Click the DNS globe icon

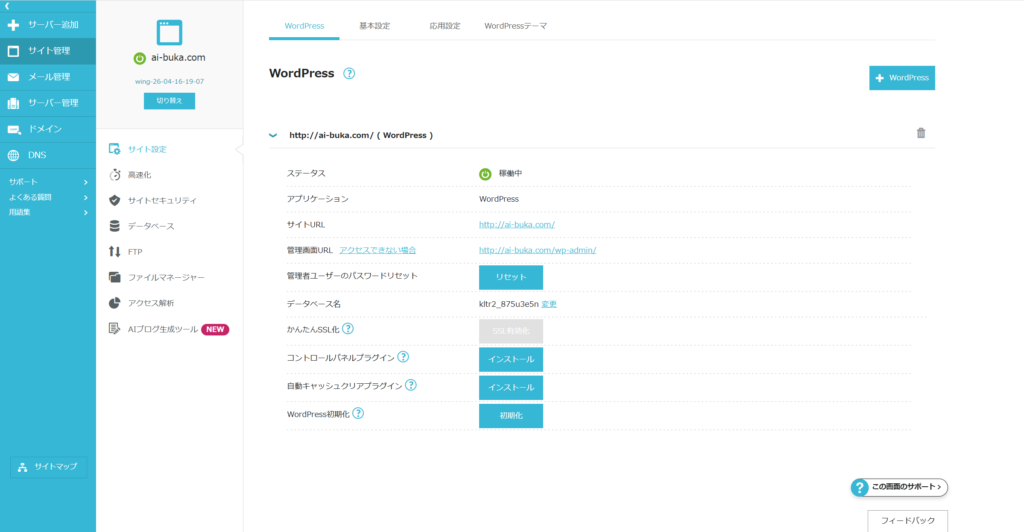(13, 155)
